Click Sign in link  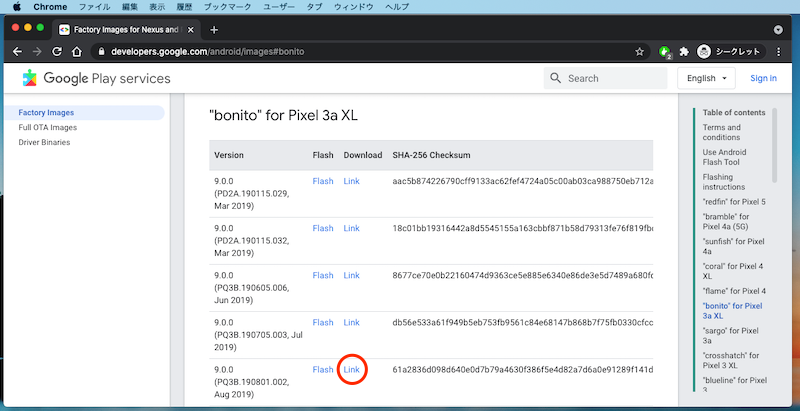(x=763, y=78)
